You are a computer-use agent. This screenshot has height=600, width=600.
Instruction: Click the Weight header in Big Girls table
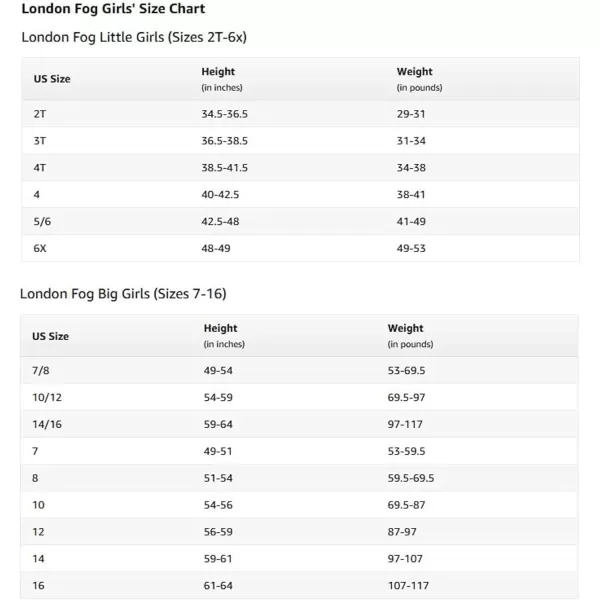[x=406, y=328]
